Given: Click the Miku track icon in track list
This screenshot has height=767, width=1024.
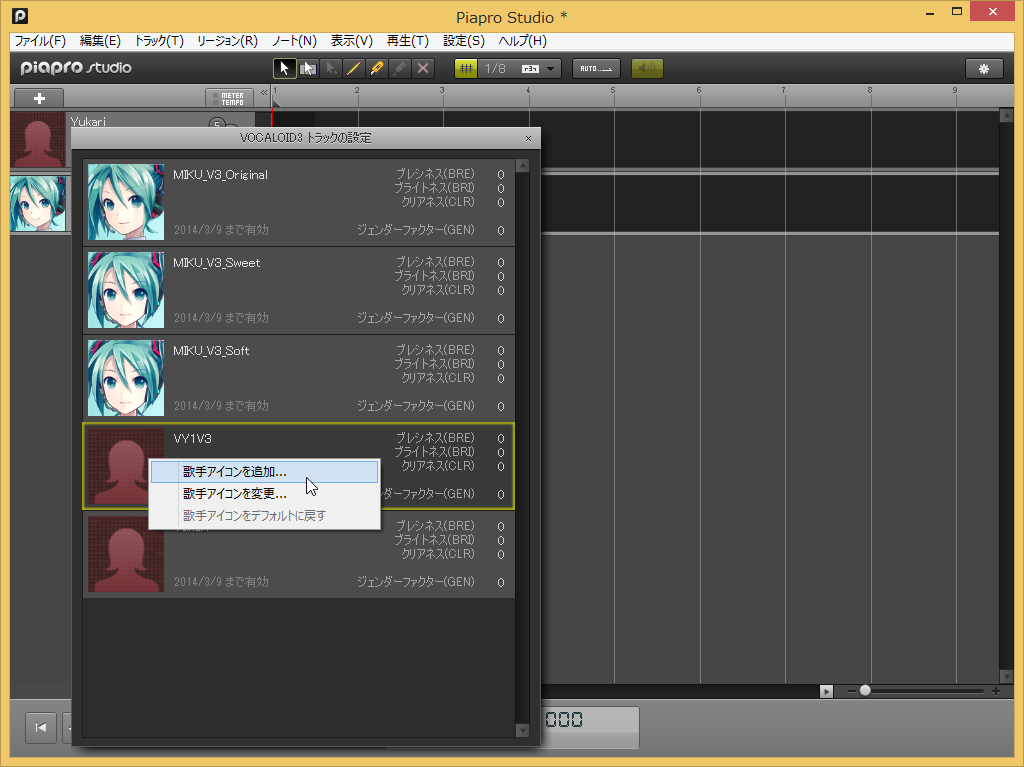Looking at the screenshot, I should (x=38, y=203).
